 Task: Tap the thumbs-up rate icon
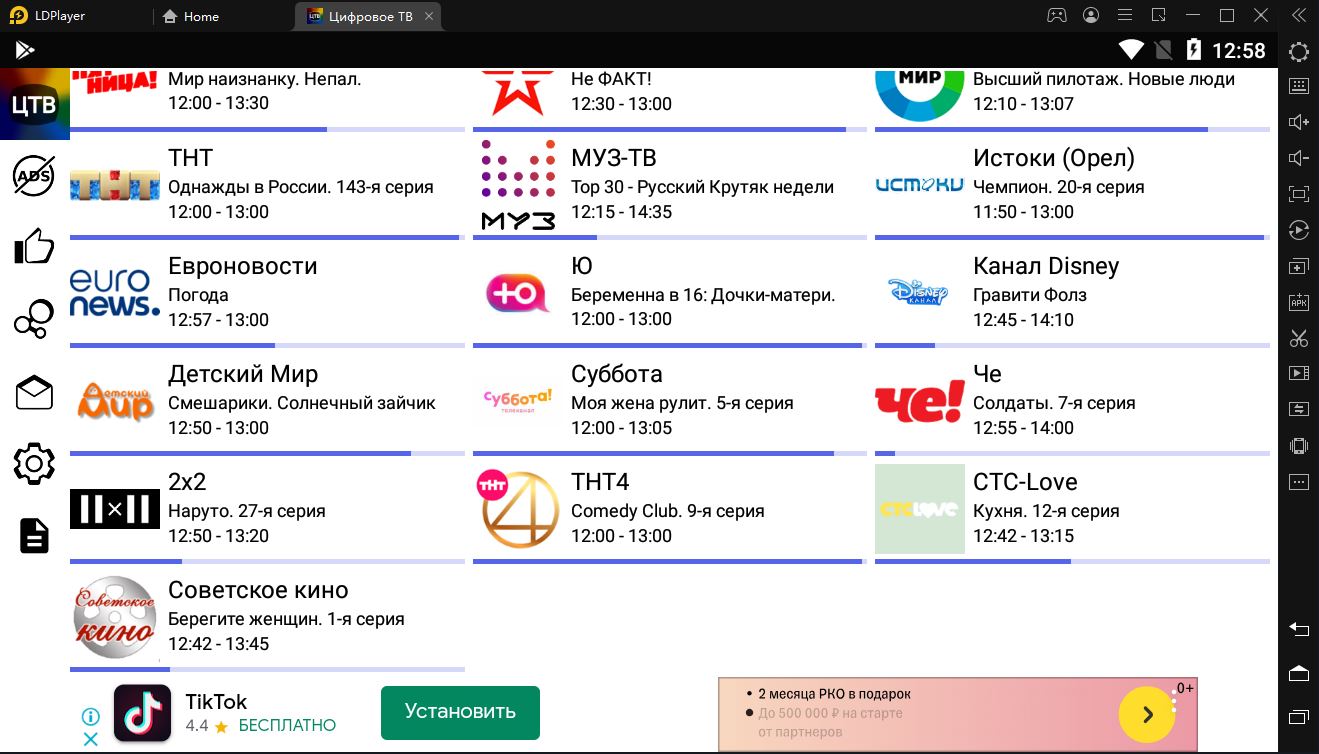tap(34, 246)
